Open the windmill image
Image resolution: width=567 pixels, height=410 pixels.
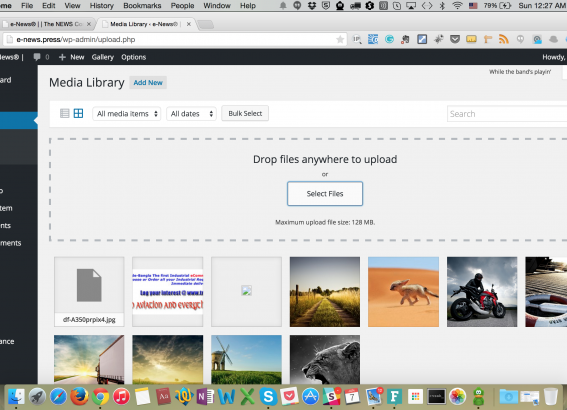tap(246, 359)
